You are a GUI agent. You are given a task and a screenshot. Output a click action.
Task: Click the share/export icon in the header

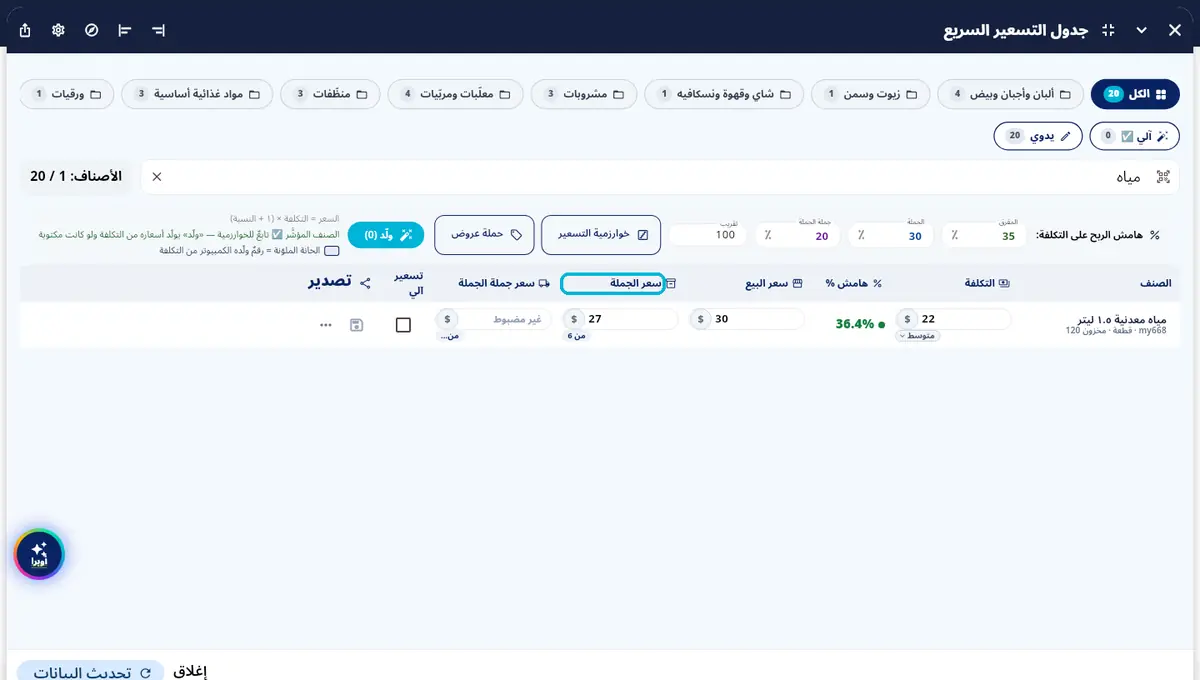26,30
